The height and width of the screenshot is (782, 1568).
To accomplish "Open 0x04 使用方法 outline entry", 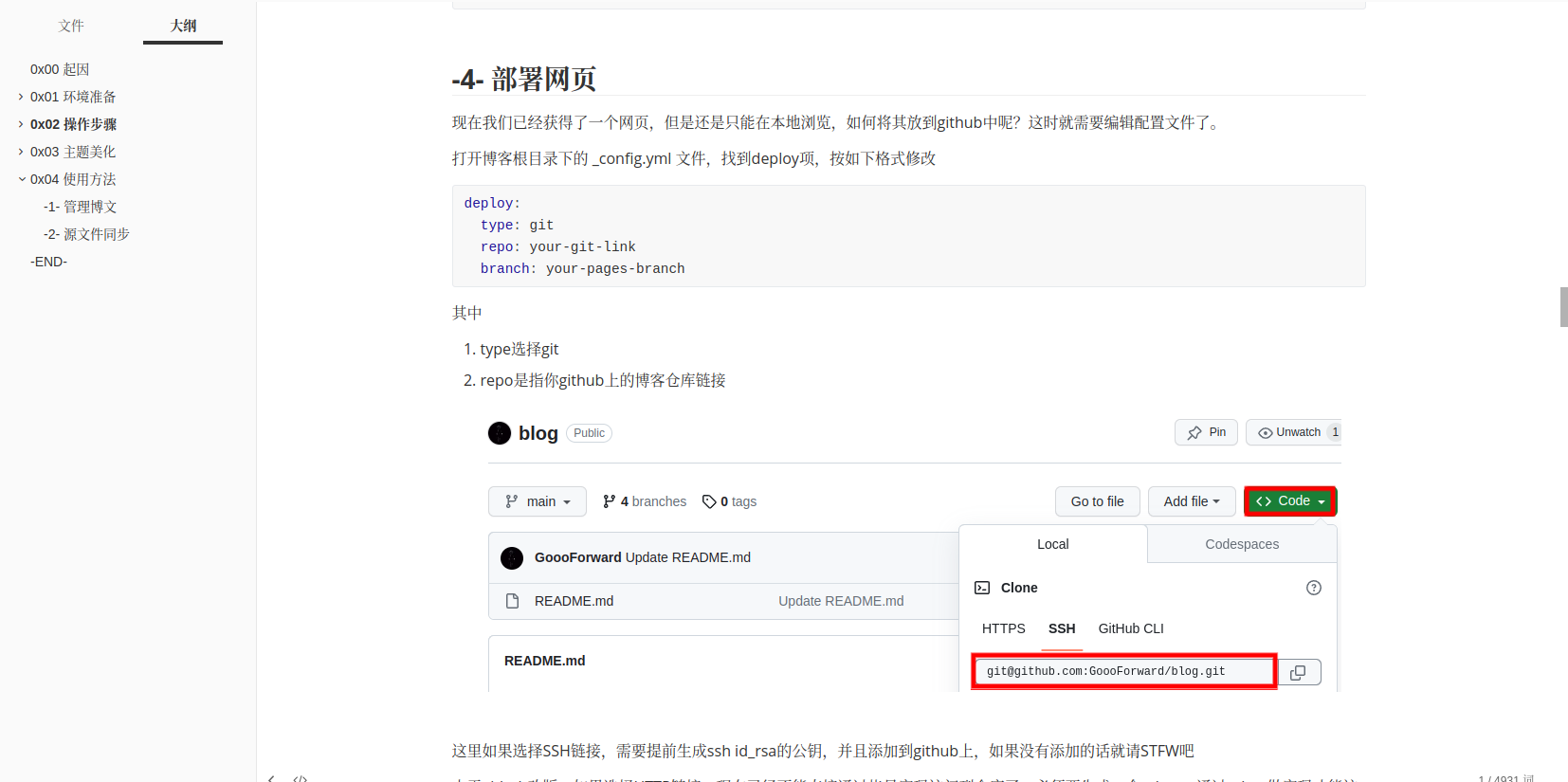I will 73,179.
